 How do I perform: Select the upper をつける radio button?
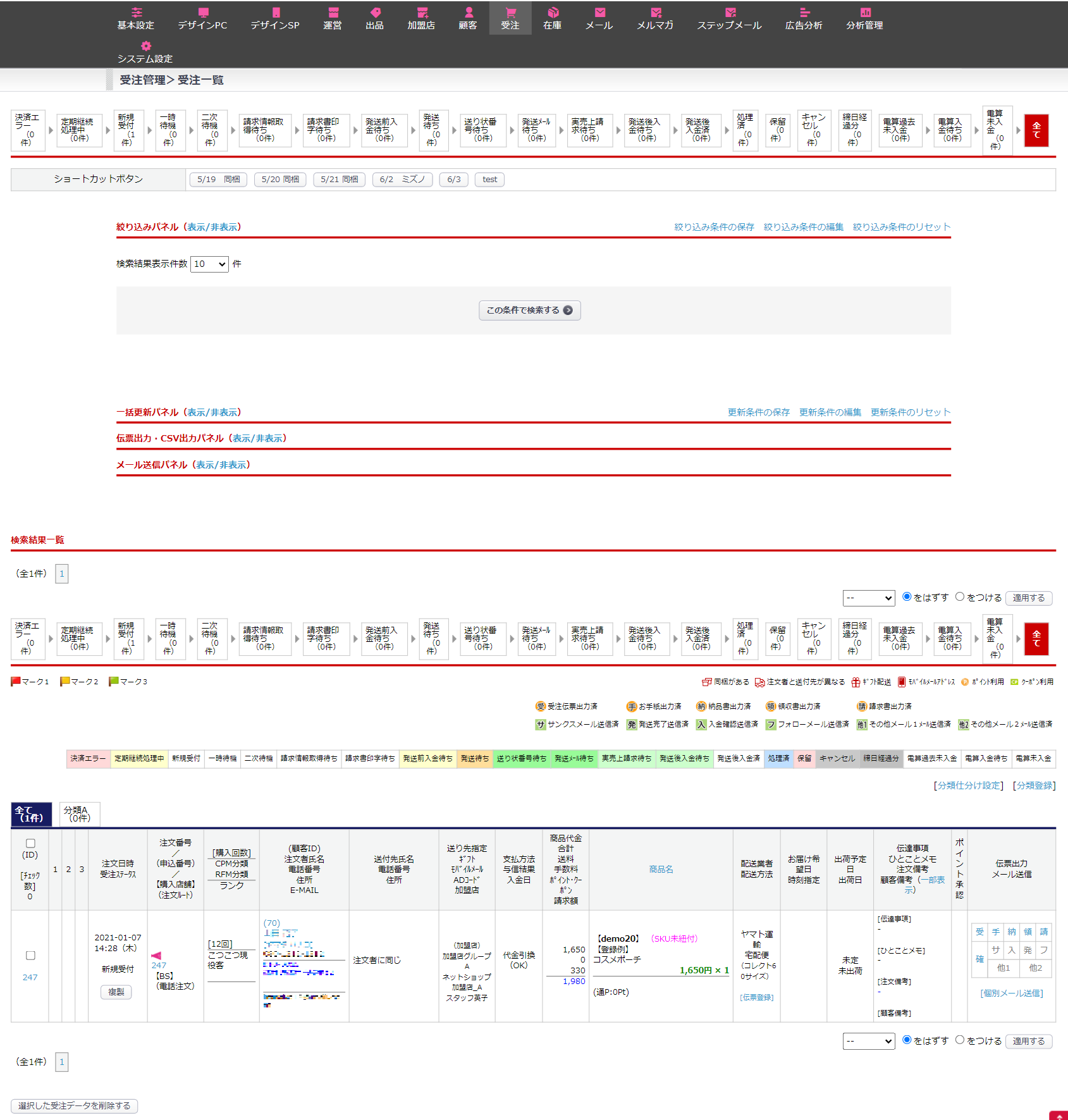pos(960,596)
